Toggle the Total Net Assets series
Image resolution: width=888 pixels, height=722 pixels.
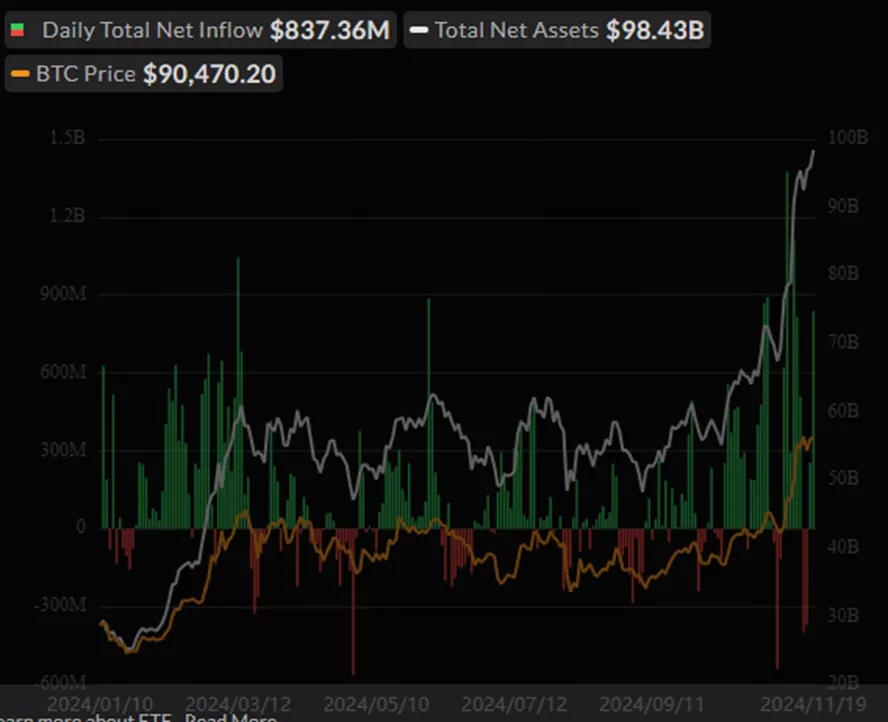tap(517, 30)
